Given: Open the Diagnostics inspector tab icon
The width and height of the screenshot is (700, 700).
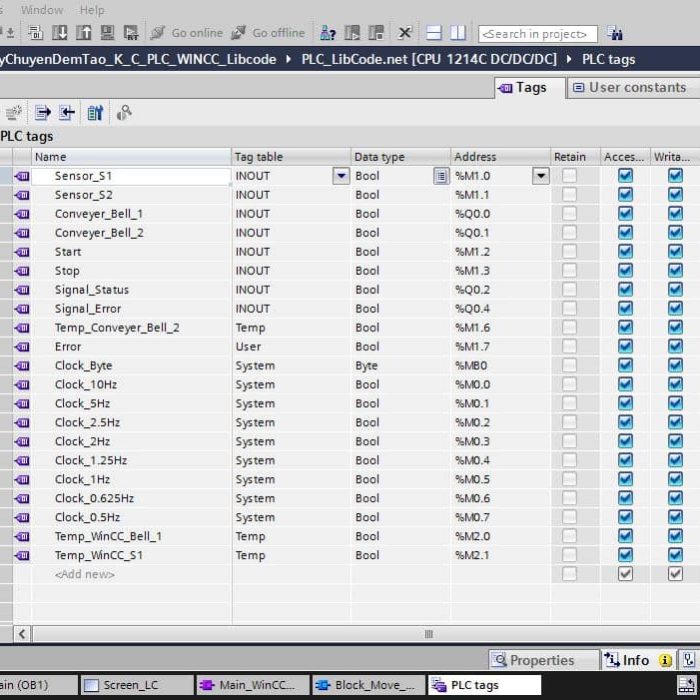Looking at the screenshot, I should pyautogui.click(x=689, y=660).
